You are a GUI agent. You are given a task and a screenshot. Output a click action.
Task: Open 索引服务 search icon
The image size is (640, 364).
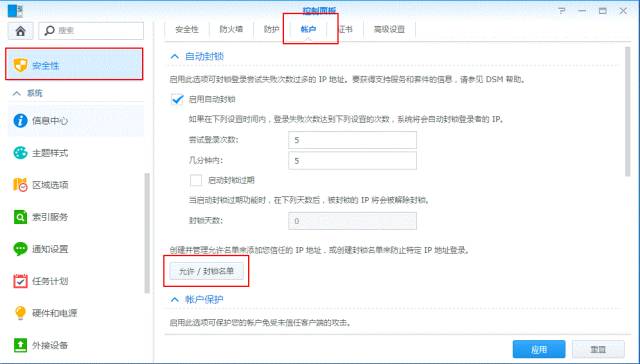point(20,217)
